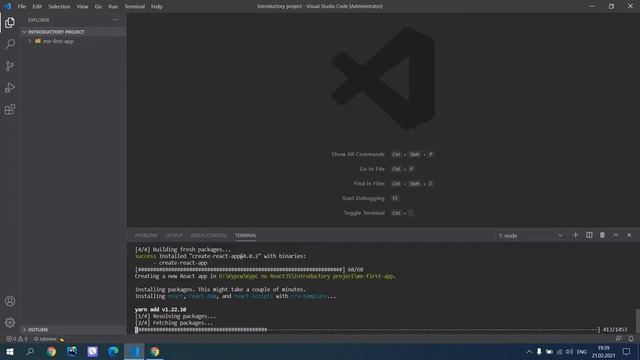The height and width of the screenshot is (360, 640).
Task: Open Microsoft Edge in the taskbar
Action: click(x=113, y=351)
